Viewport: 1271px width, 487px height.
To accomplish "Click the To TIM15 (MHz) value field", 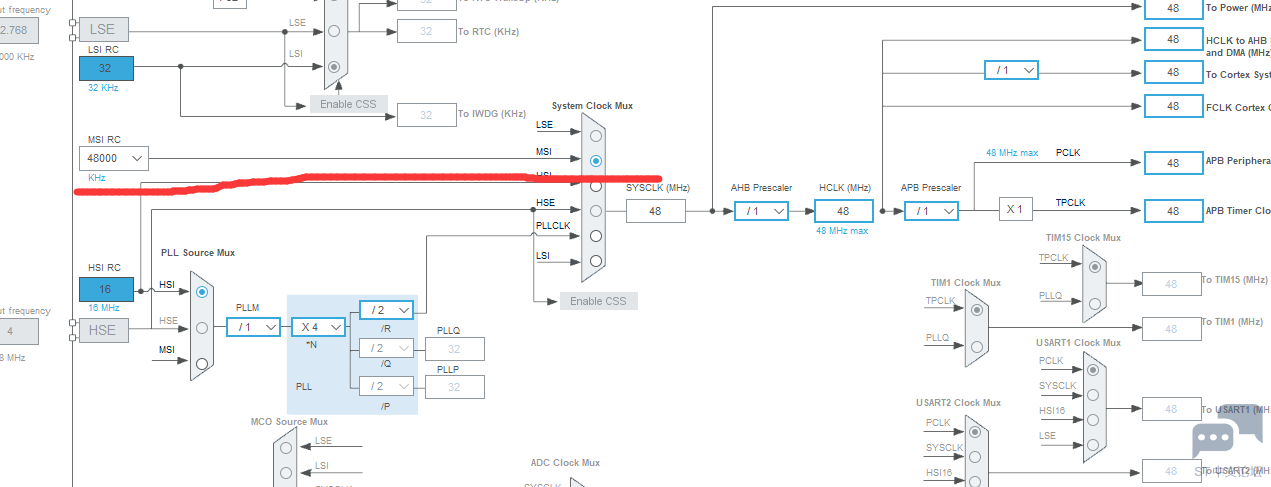I will 1171,284.
